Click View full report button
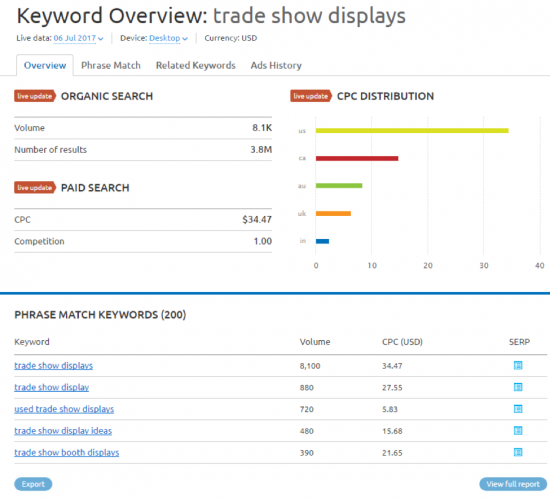The height and width of the screenshot is (499, 550). click(x=513, y=484)
